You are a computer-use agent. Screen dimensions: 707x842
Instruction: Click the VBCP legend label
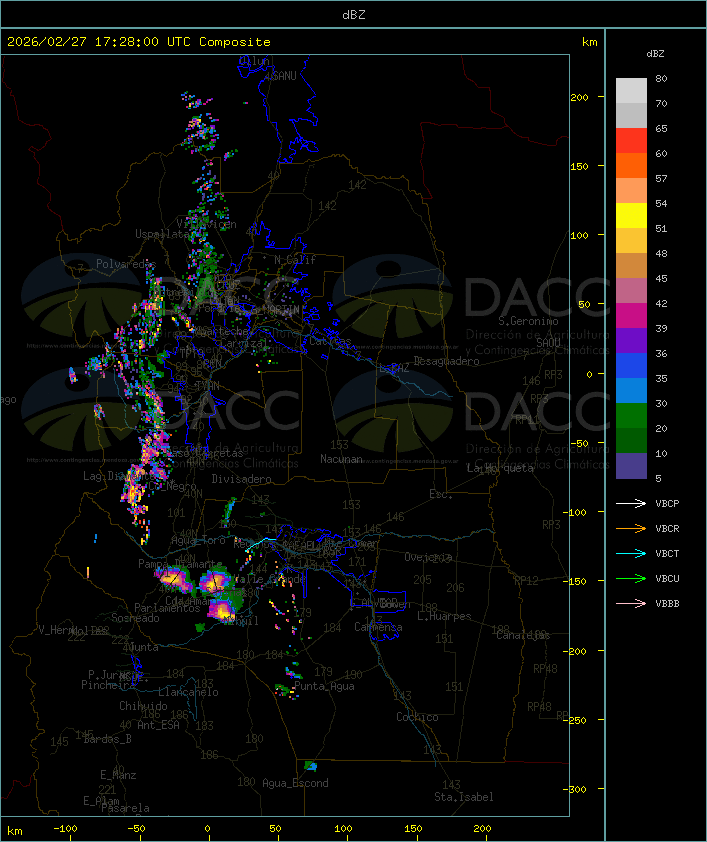[x=667, y=504]
